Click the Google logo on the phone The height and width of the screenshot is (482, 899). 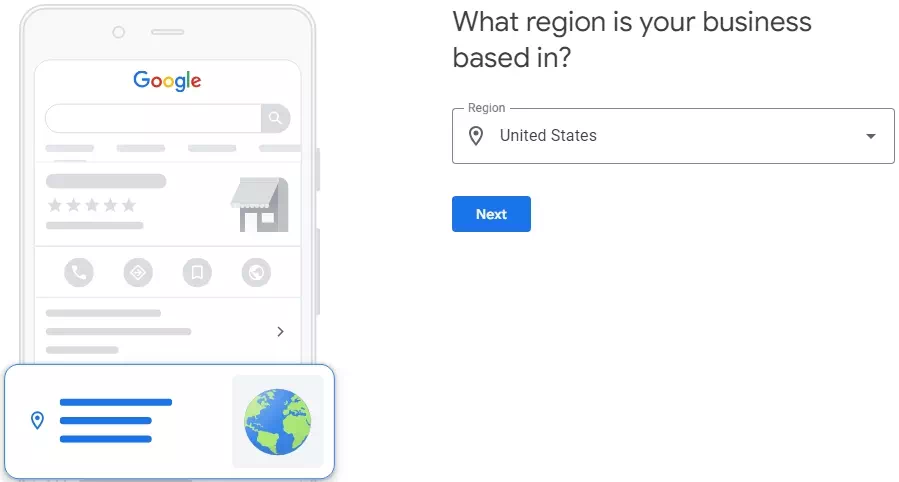167,81
